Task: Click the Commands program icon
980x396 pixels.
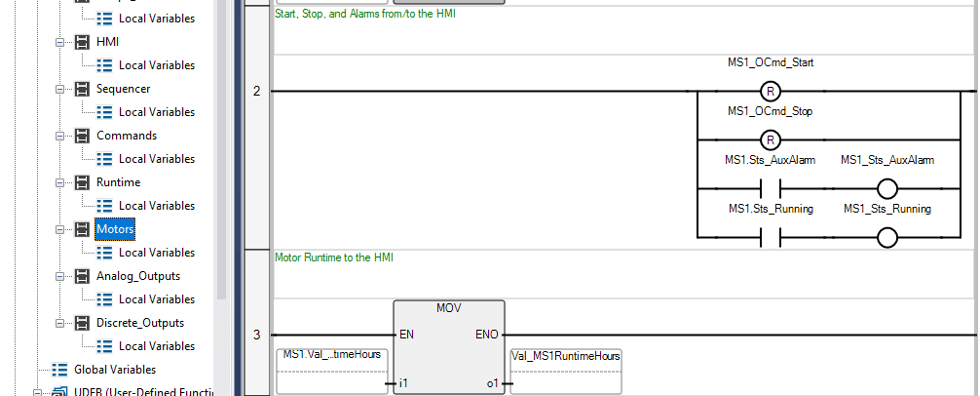Action: pyautogui.click(x=82, y=136)
